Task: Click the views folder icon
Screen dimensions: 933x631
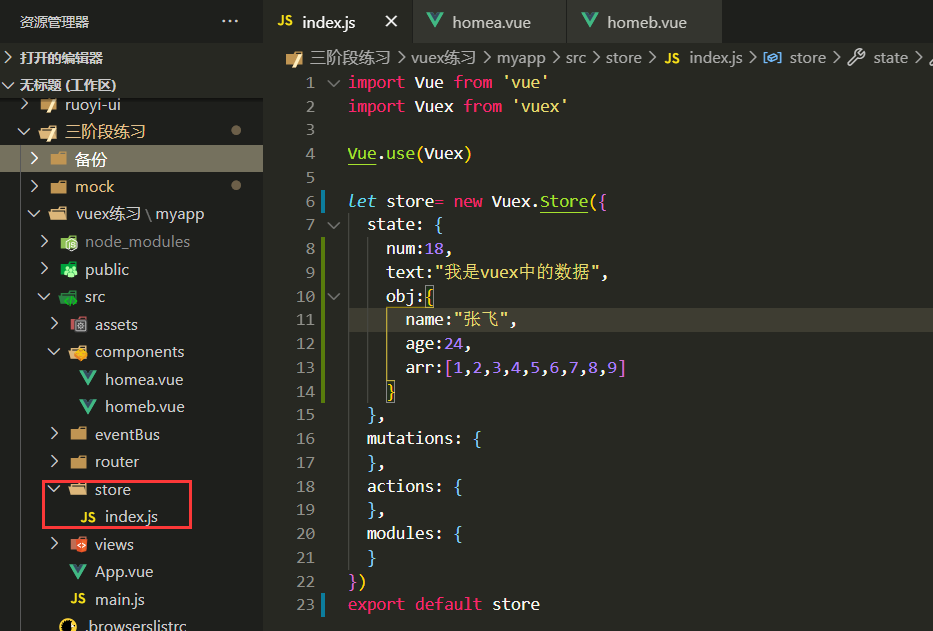Action: tap(79, 544)
